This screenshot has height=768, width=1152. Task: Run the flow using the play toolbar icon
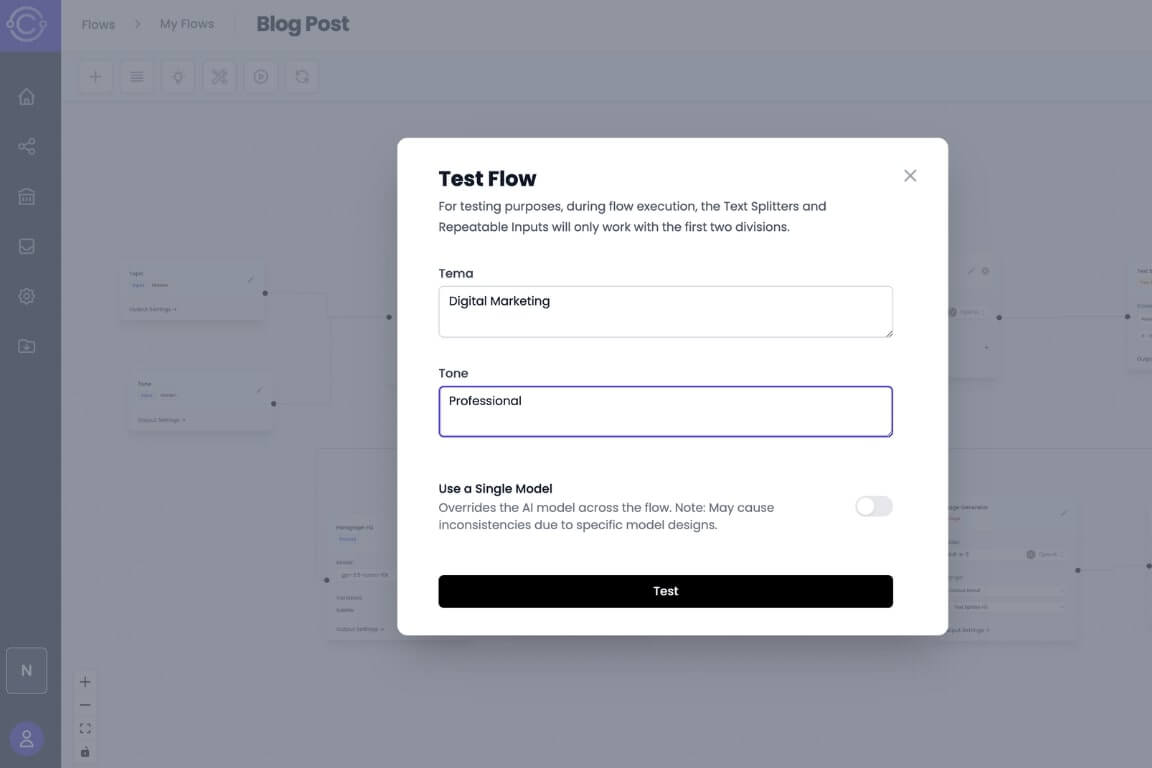click(x=260, y=76)
